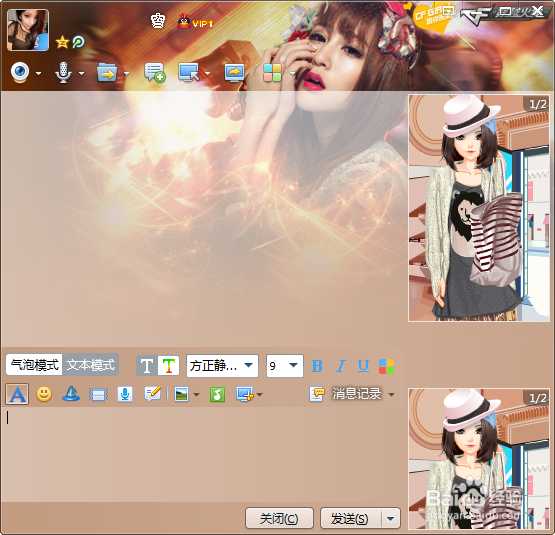Toggle underline formatting U
The height and width of the screenshot is (535, 555).
[x=364, y=366]
